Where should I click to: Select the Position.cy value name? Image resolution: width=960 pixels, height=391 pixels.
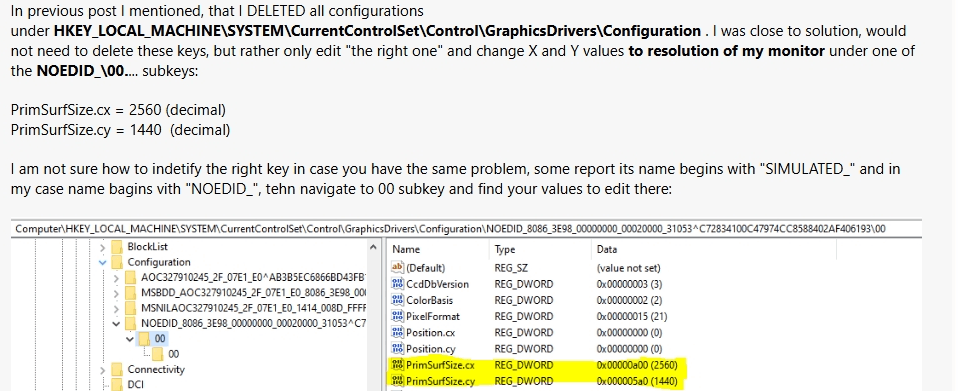tap(431, 349)
